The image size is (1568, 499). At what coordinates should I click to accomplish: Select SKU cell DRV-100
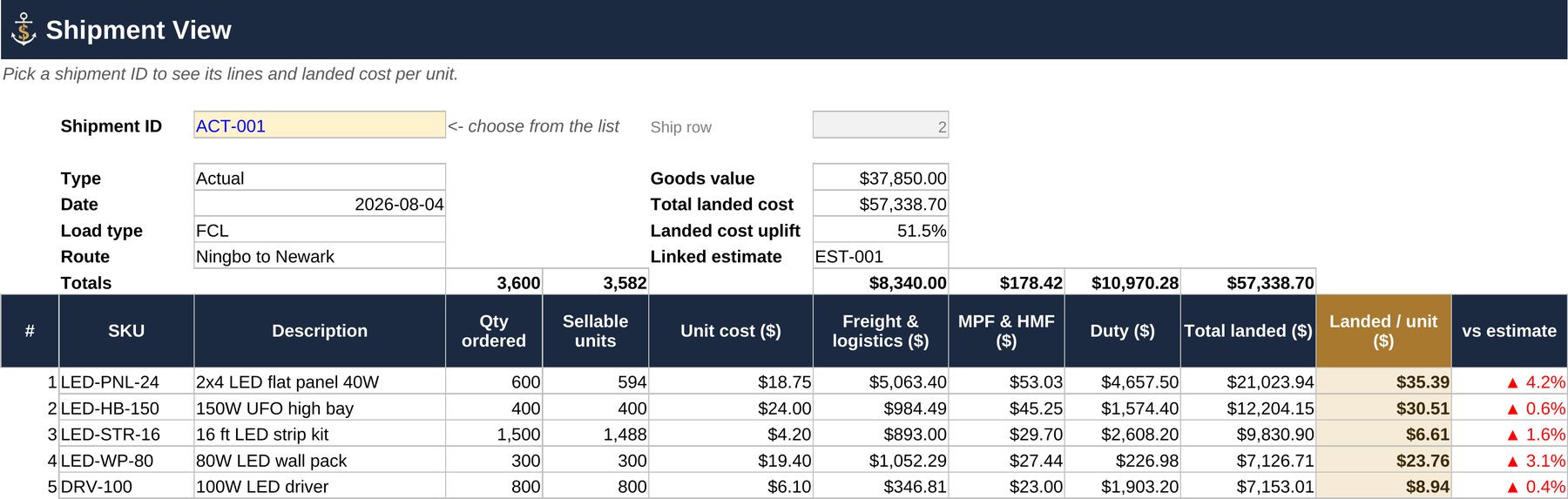point(126,486)
